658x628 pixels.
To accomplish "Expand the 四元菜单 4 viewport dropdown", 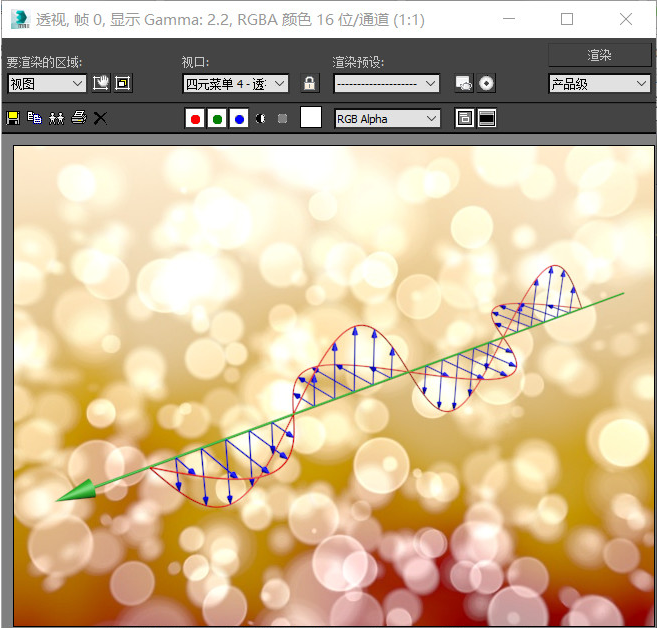I will point(235,83).
